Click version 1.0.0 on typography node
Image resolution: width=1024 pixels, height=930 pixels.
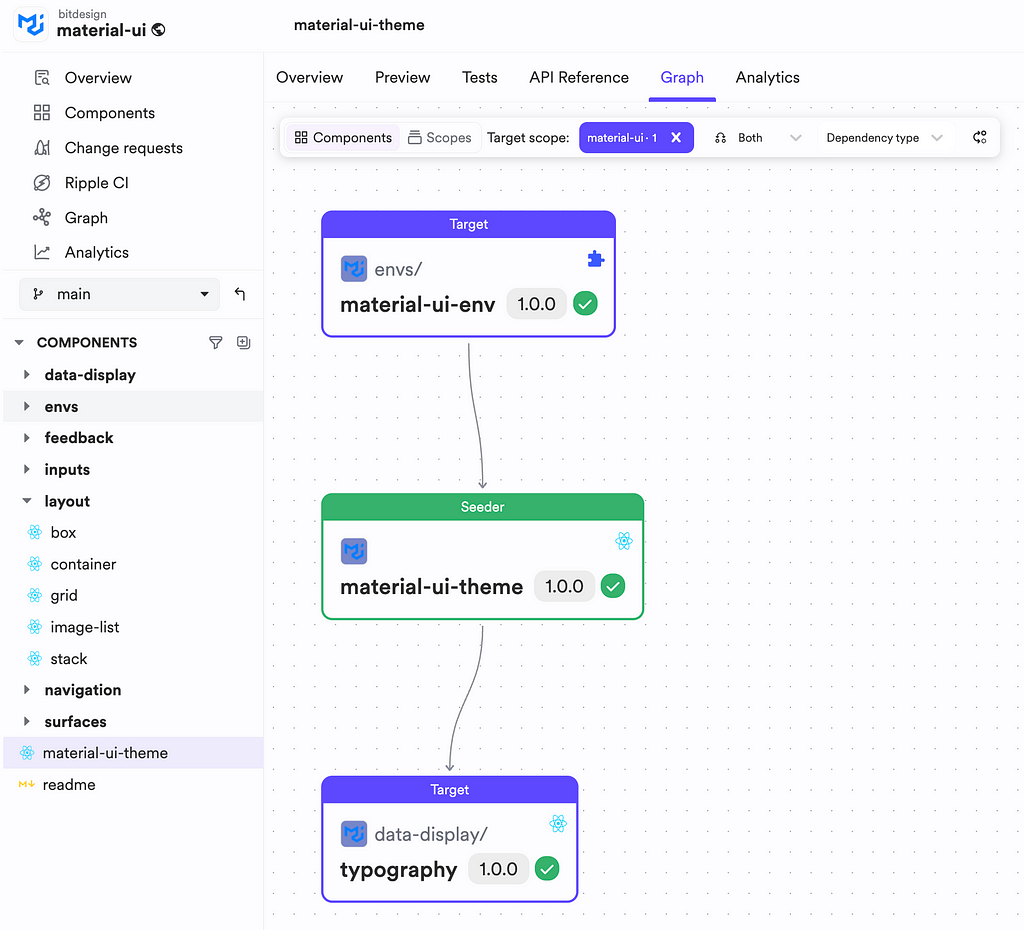(x=498, y=869)
